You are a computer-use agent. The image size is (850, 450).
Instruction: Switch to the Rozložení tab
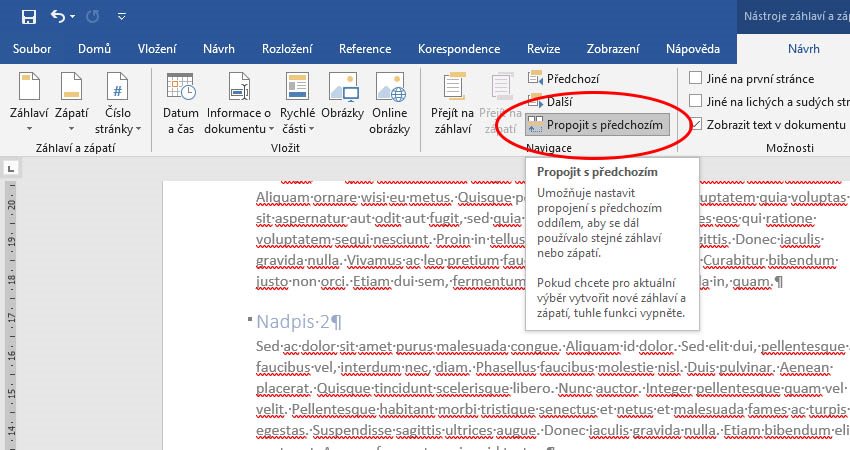point(287,49)
